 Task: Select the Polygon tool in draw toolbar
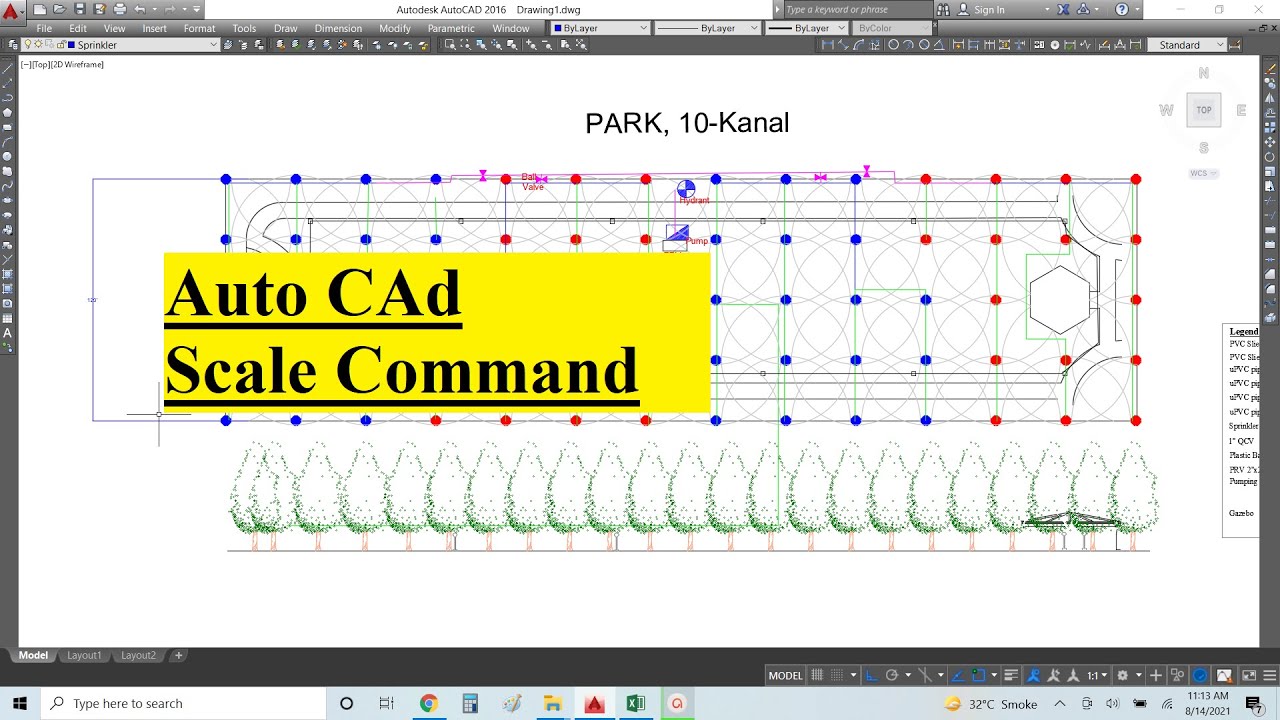point(8,112)
